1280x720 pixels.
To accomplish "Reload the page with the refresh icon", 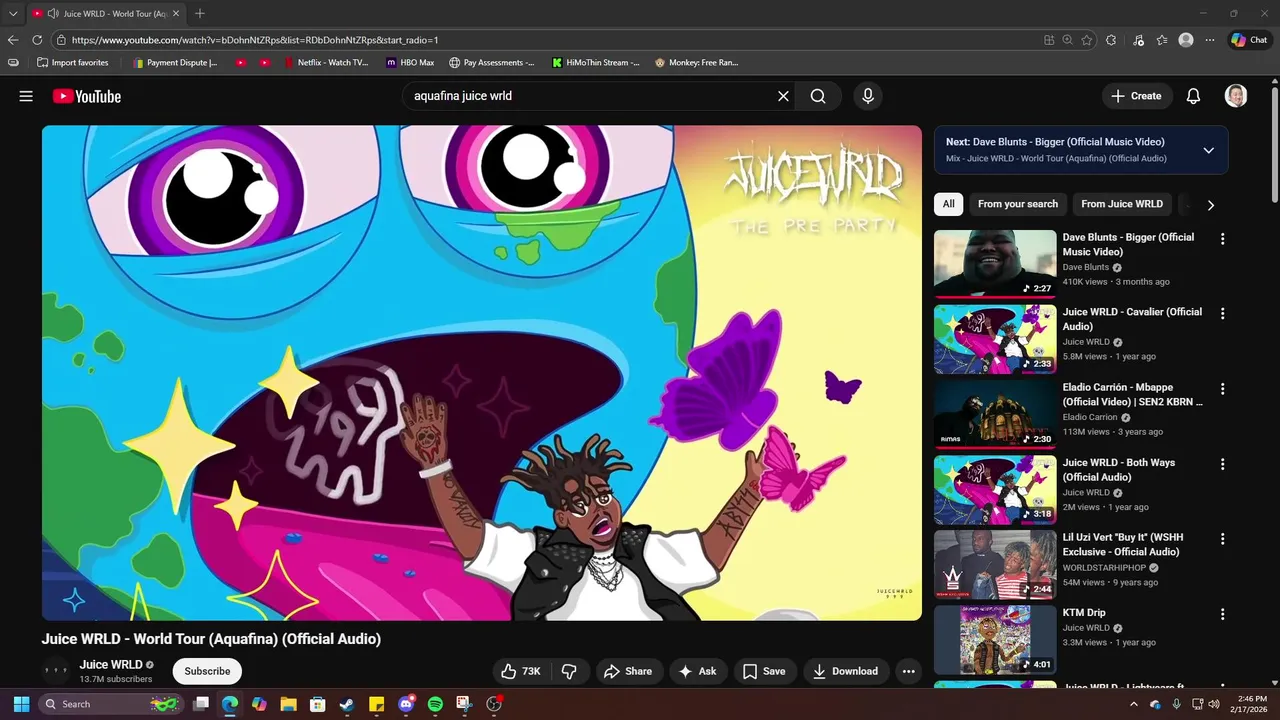I will [37, 40].
